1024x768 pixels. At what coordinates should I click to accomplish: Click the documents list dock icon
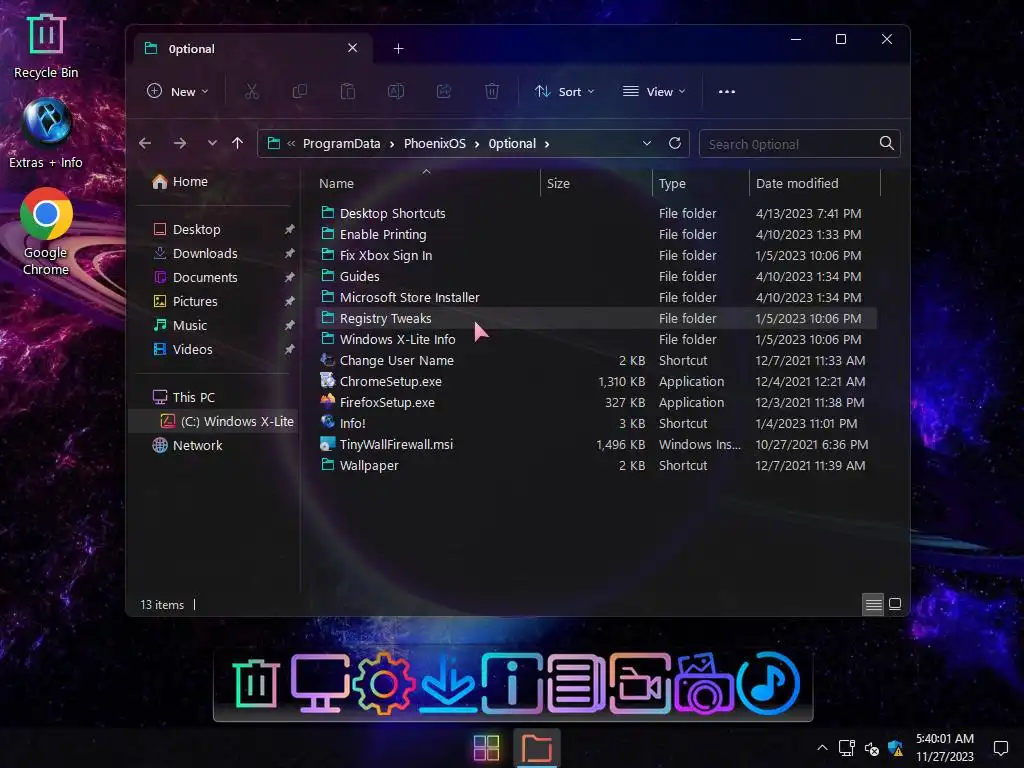pyautogui.click(x=576, y=683)
